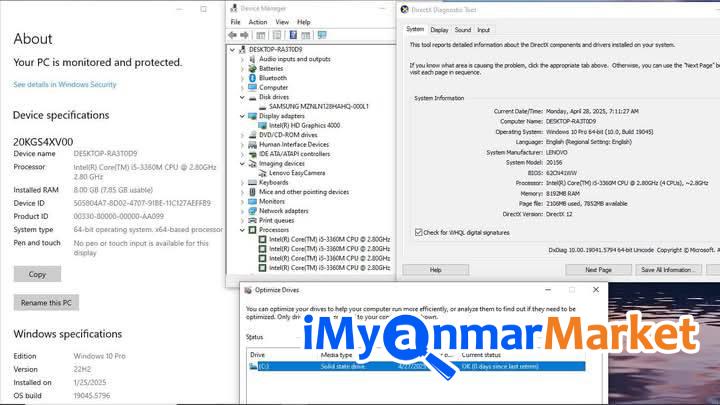The width and height of the screenshot is (720, 405).
Task: Click the Next Page button
Action: (597, 269)
